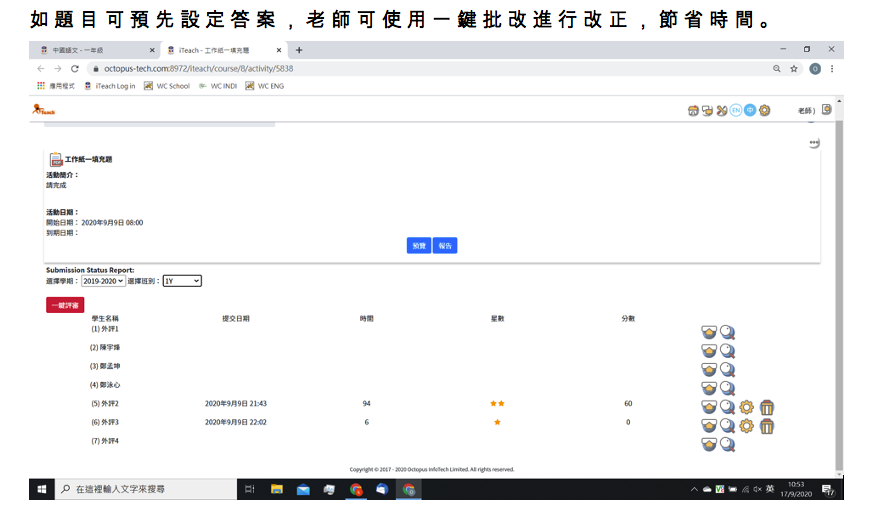
Task: Open Task View on the taskbar
Action: pos(250,489)
